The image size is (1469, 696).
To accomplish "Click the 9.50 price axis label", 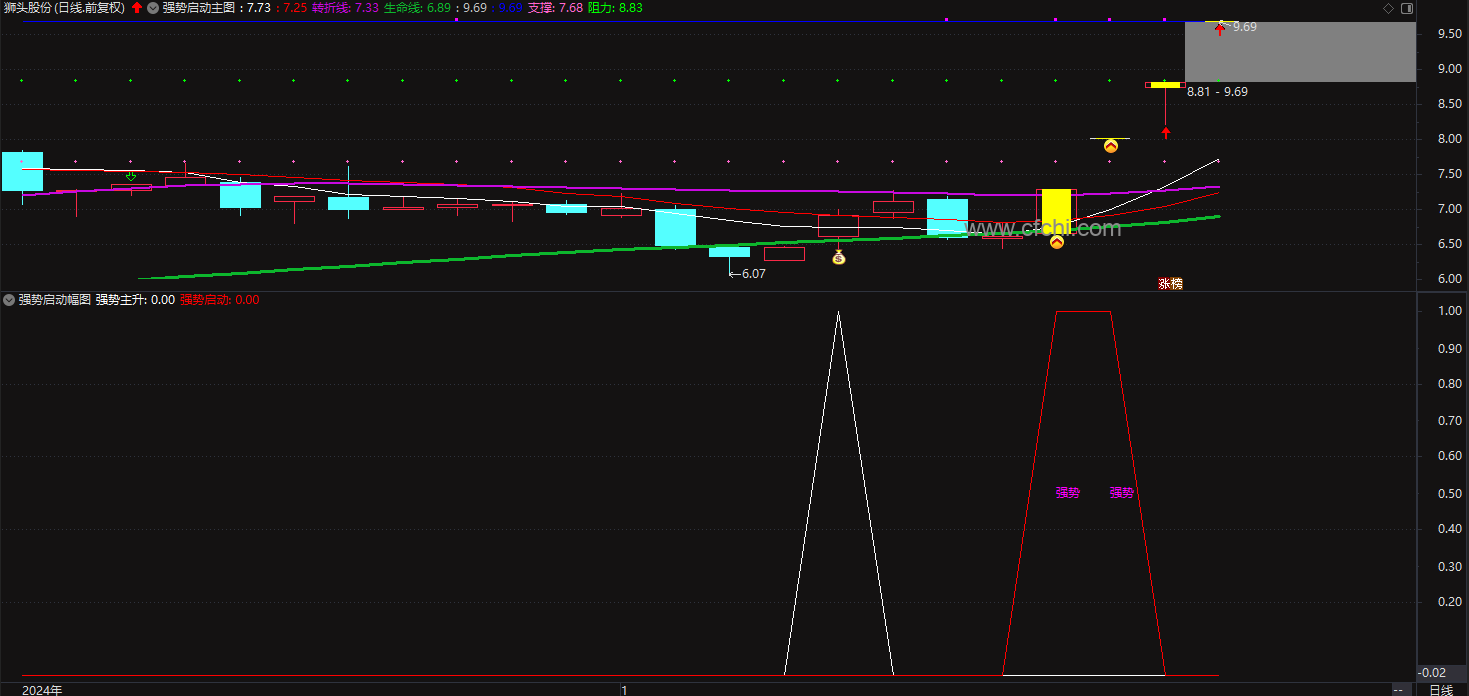I will pos(1450,34).
